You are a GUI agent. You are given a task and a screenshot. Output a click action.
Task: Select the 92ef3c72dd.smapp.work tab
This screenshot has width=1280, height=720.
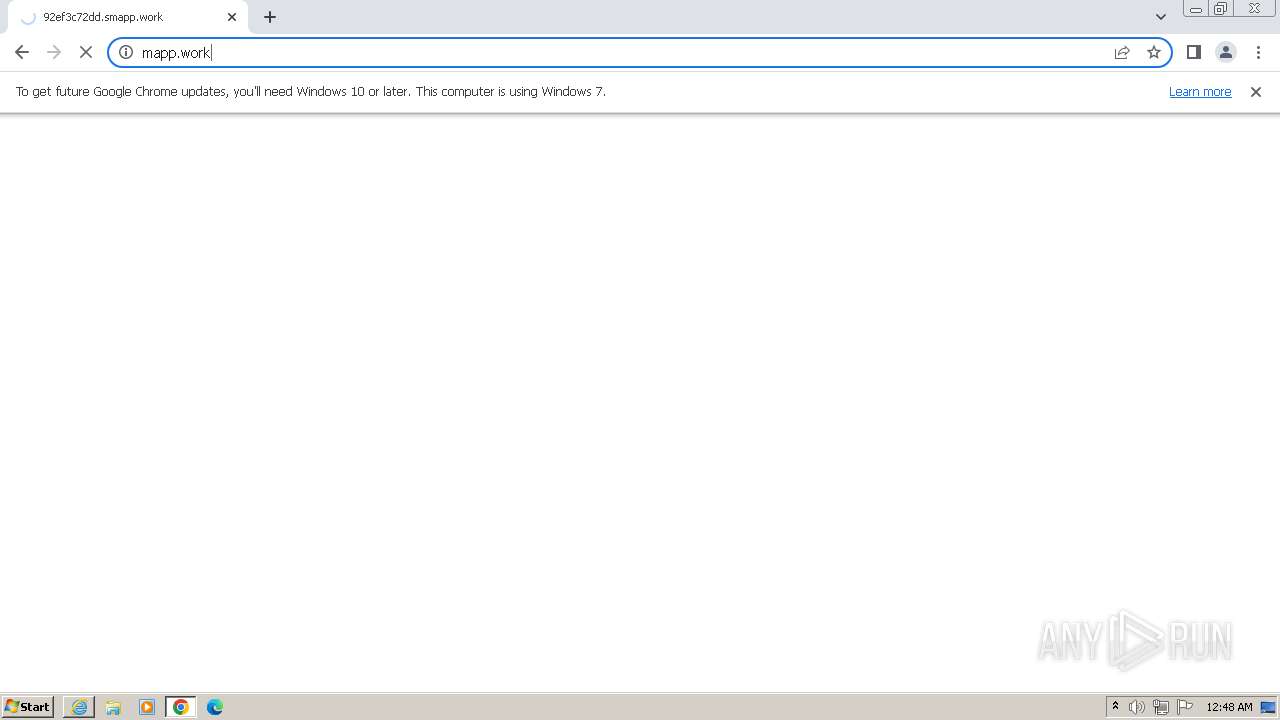point(128,17)
